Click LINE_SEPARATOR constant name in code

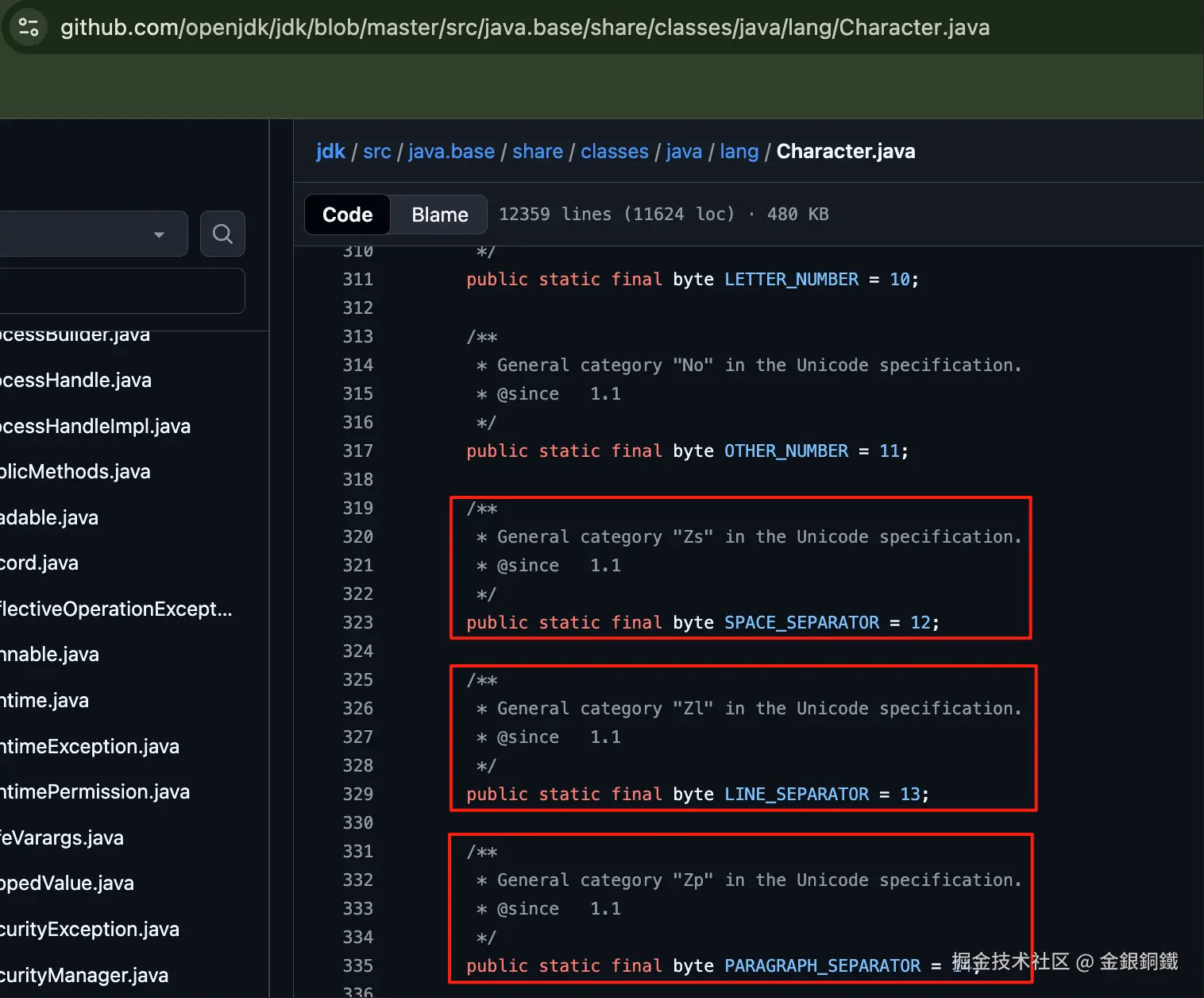(x=797, y=794)
